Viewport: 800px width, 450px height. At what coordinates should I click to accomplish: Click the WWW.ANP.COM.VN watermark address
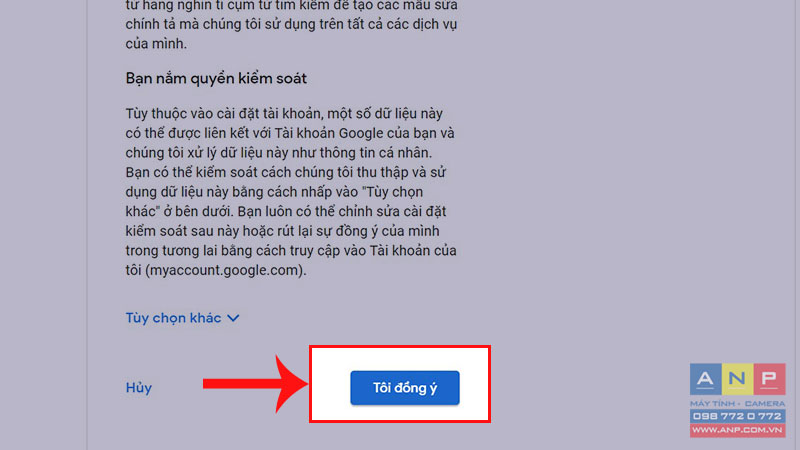click(x=738, y=430)
